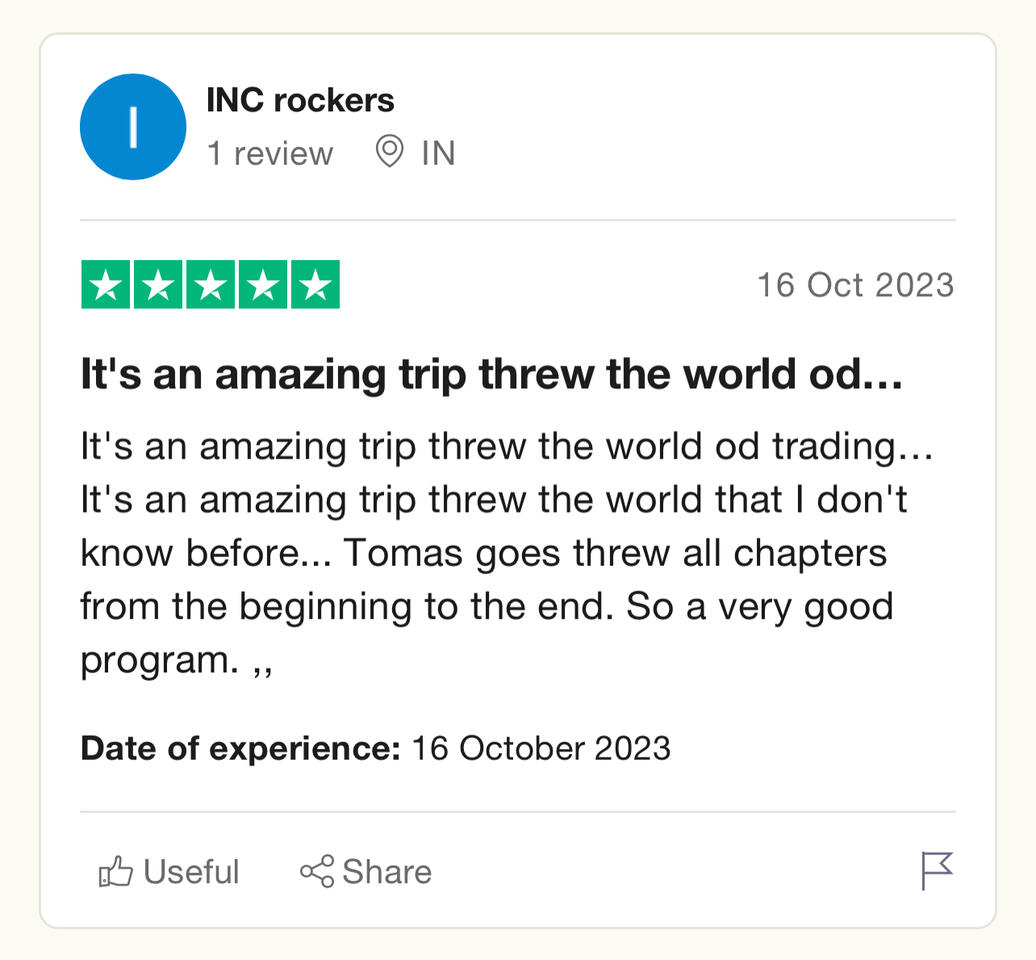
Task: Click the location pin icon
Action: (x=389, y=153)
